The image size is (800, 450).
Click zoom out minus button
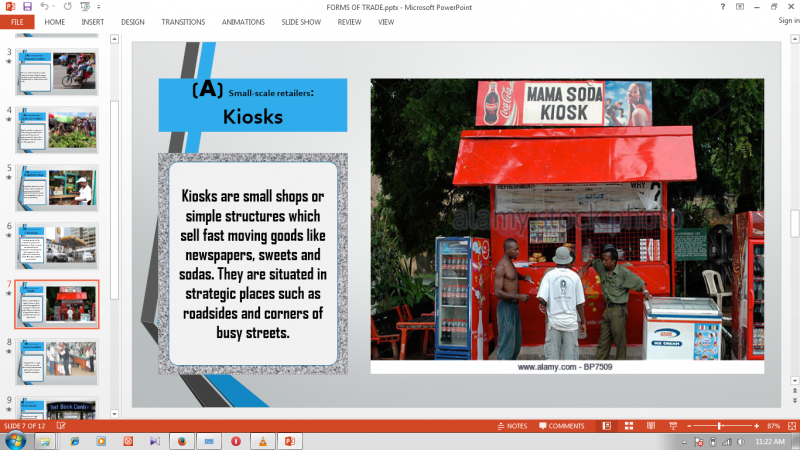(x=689, y=426)
